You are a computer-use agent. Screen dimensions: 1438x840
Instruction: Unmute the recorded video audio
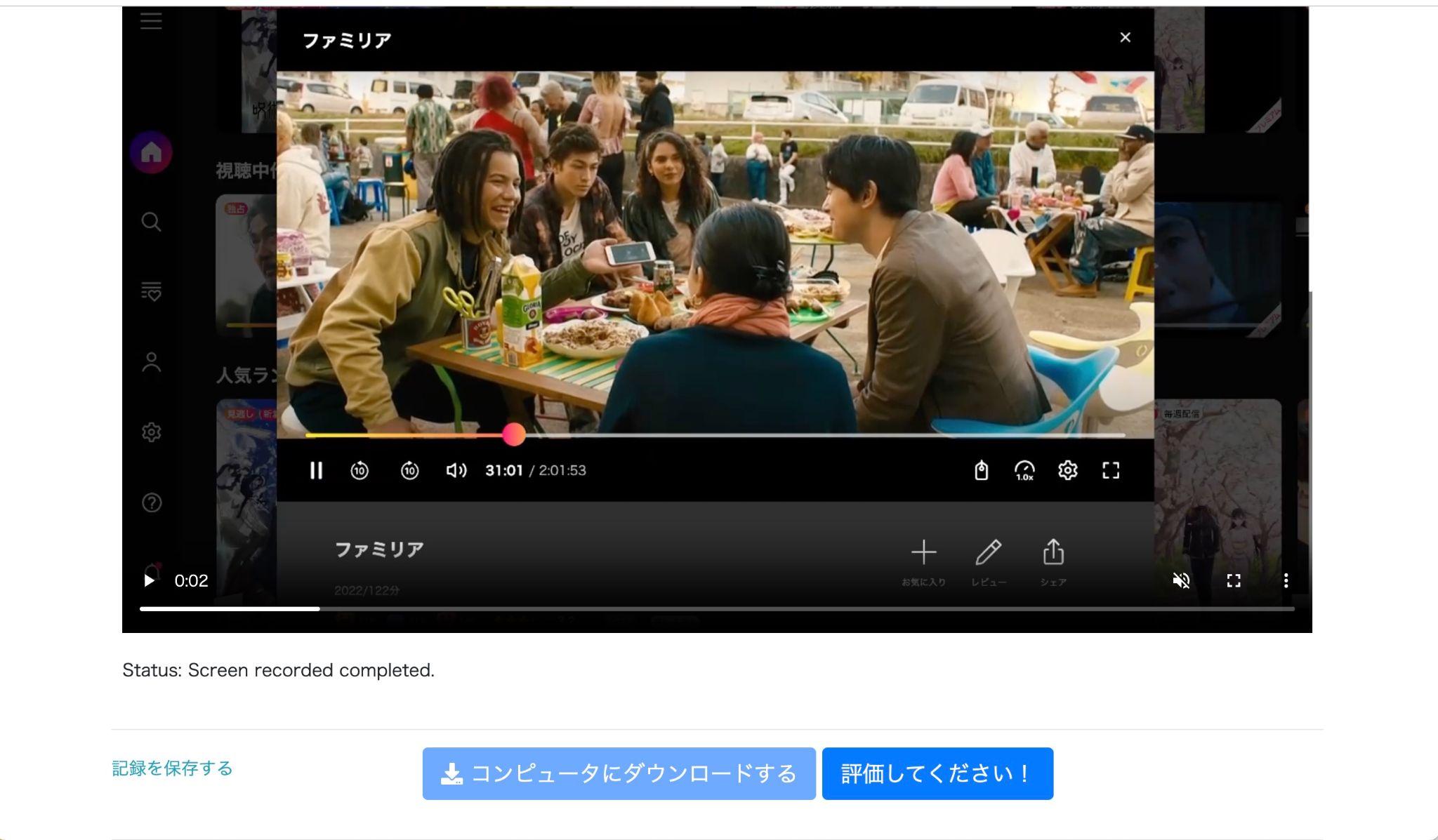(1181, 580)
